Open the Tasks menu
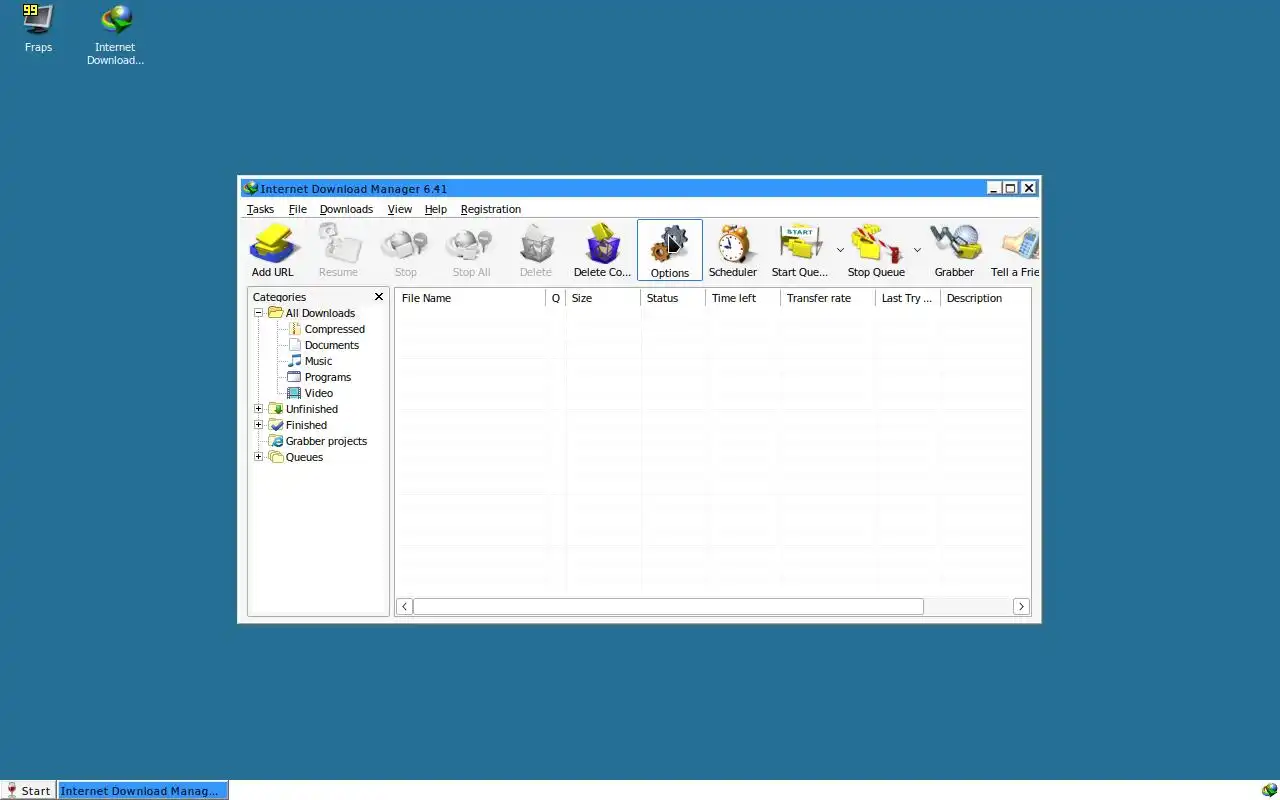The image size is (1280, 800). coord(260,209)
